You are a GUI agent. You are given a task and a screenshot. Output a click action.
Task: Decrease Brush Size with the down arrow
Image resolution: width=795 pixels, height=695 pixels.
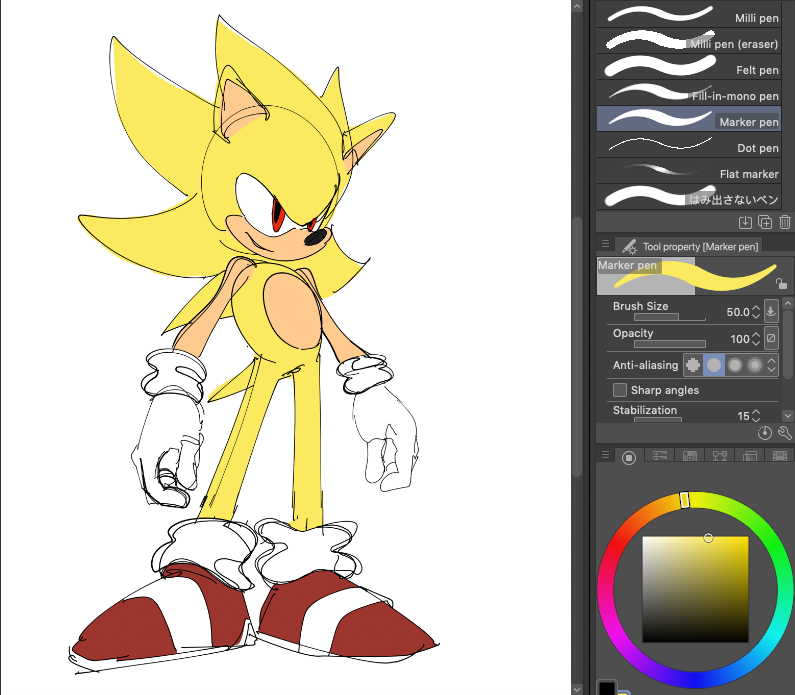[x=755, y=316]
